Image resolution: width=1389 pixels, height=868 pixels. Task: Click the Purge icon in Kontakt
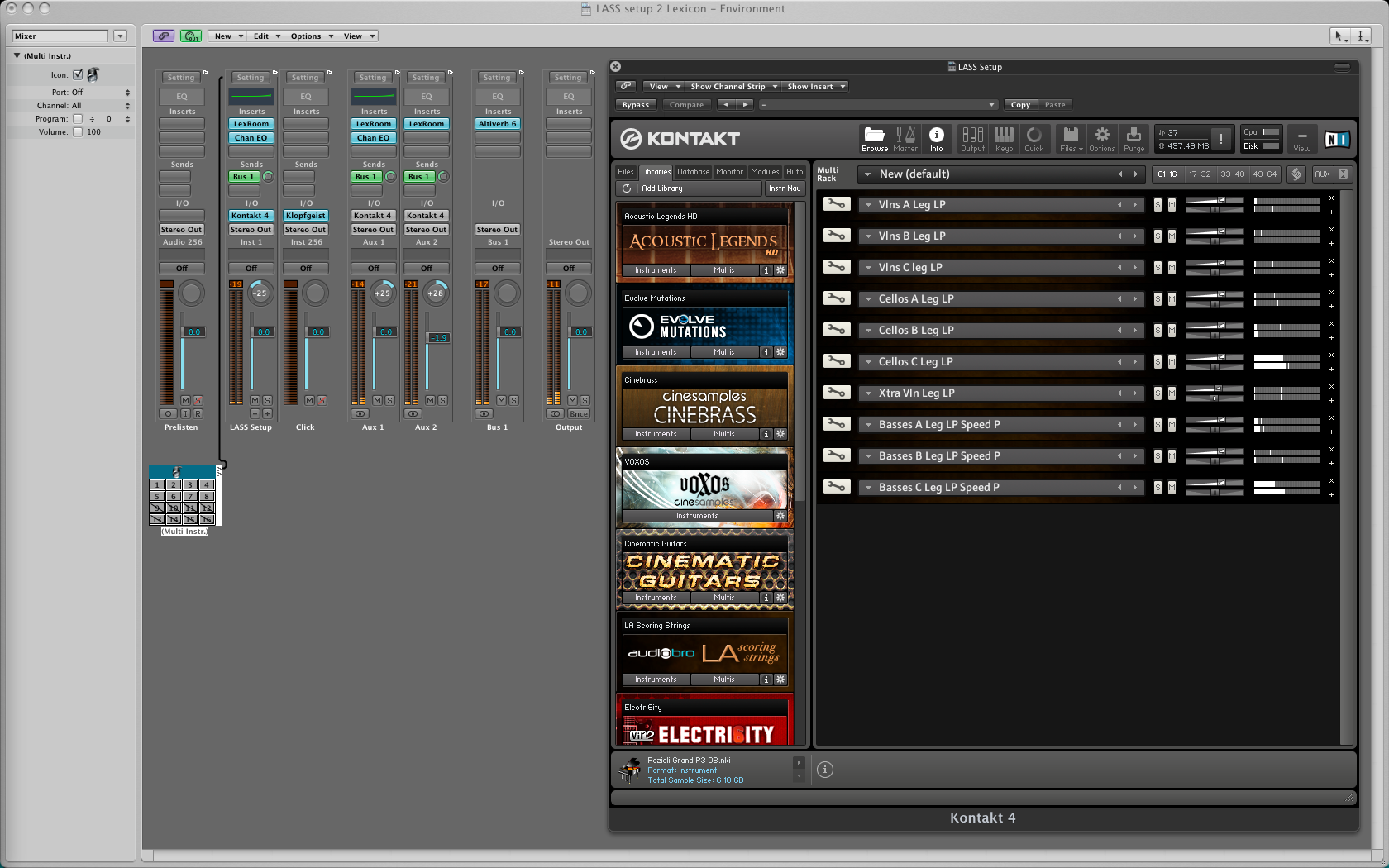pos(1134,138)
